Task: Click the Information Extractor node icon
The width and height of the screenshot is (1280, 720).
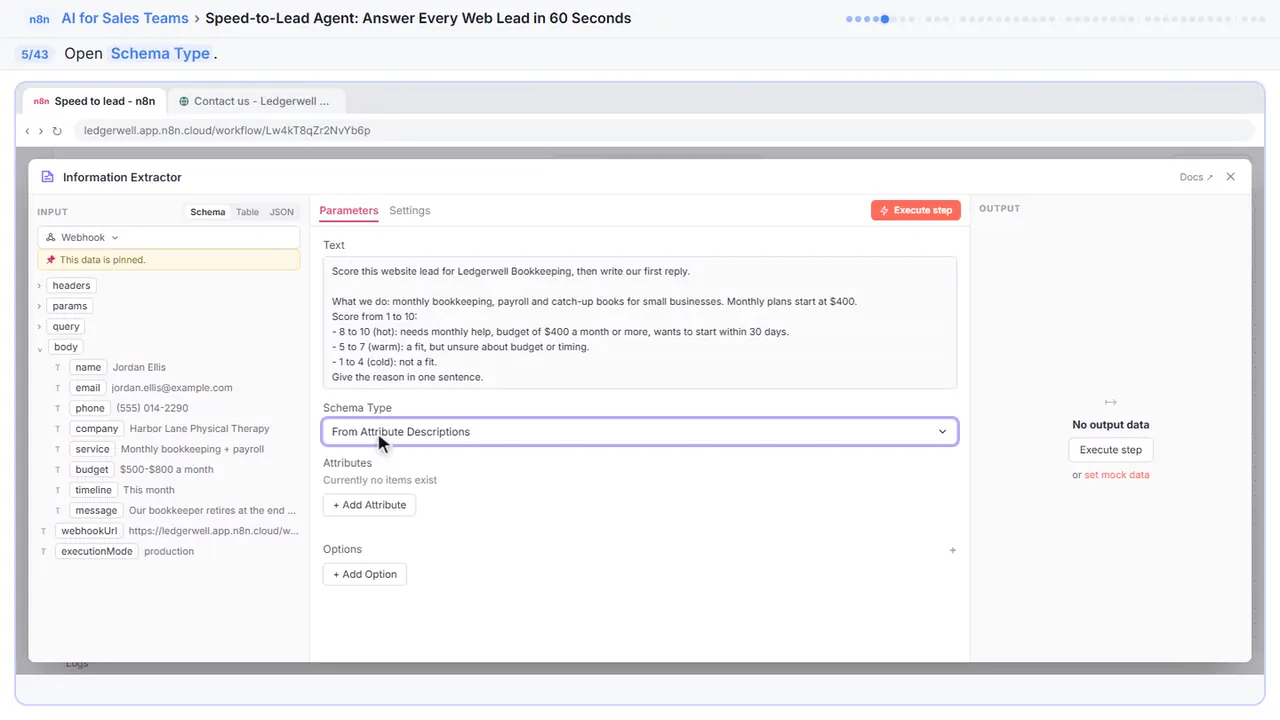Action: click(x=47, y=177)
